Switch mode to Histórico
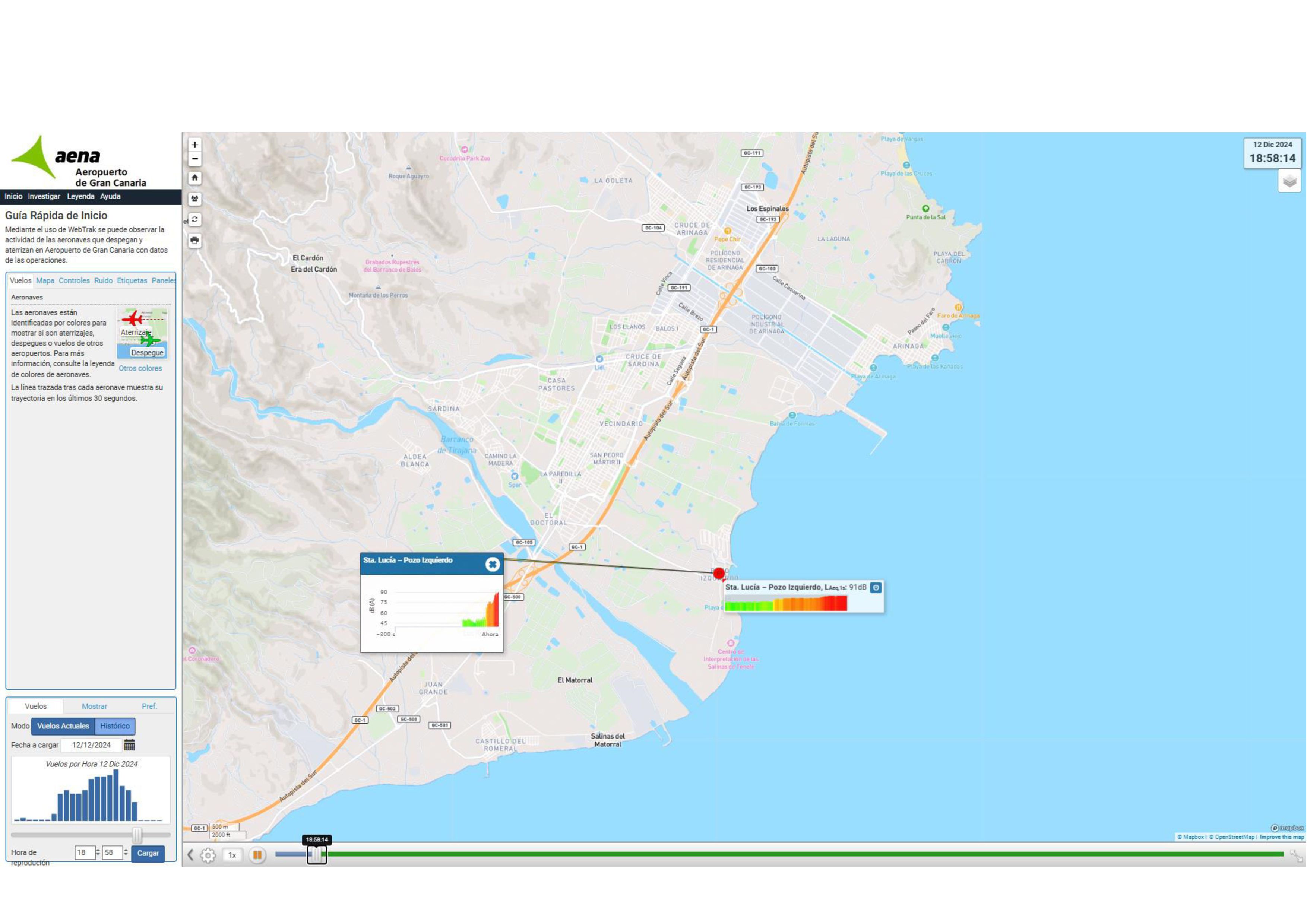This screenshot has width=1307, height=924. pos(115,726)
